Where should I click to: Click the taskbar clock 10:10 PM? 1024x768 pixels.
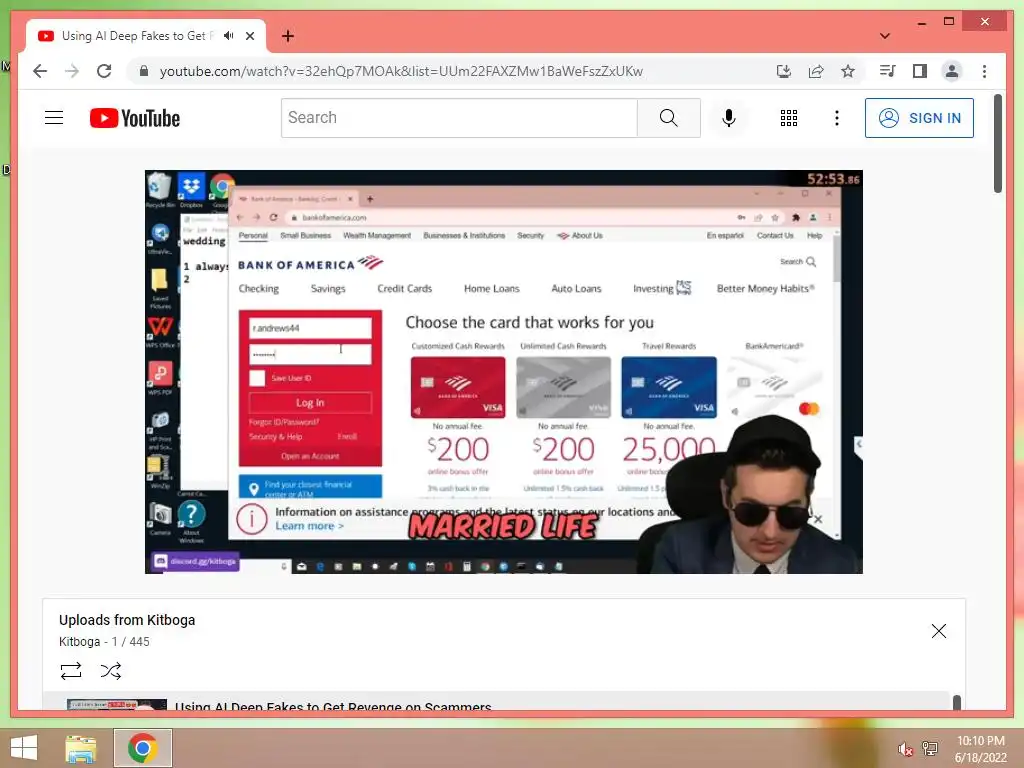[x=980, y=741]
